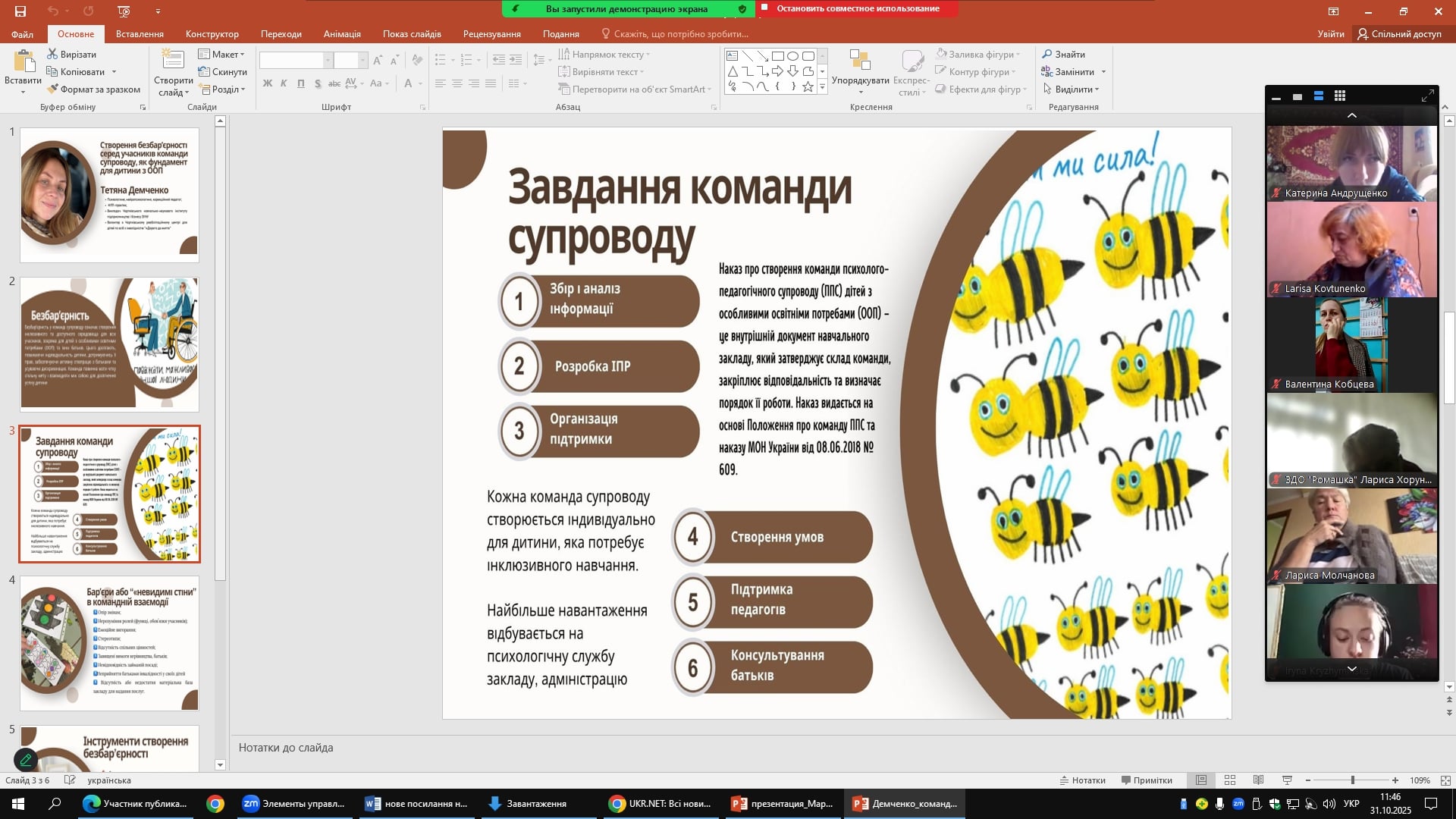Open the Insert (Вставлення) ribbon tab

[x=140, y=34]
